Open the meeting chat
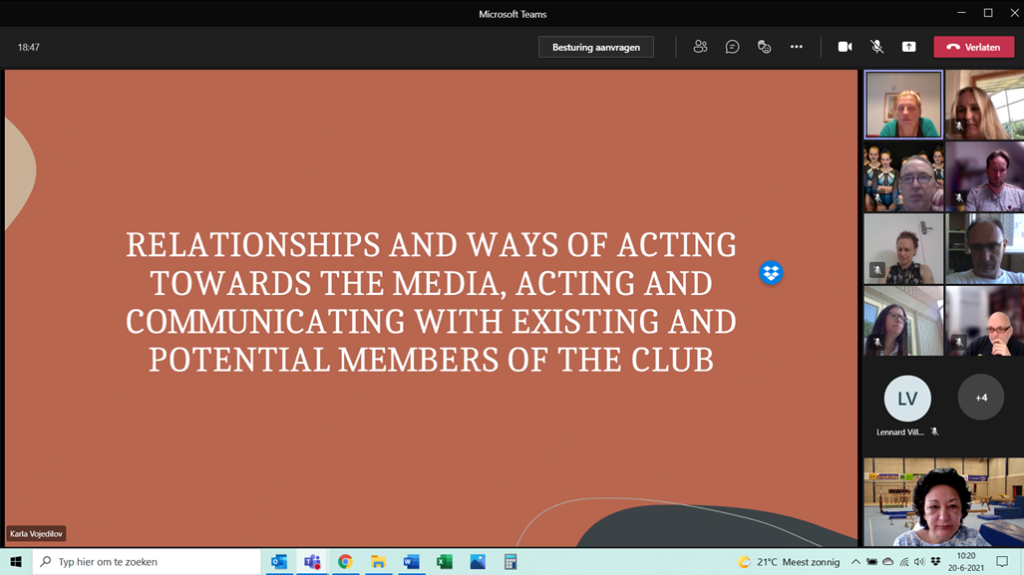Viewport: 1024px width, 575px height. point(732,47)
